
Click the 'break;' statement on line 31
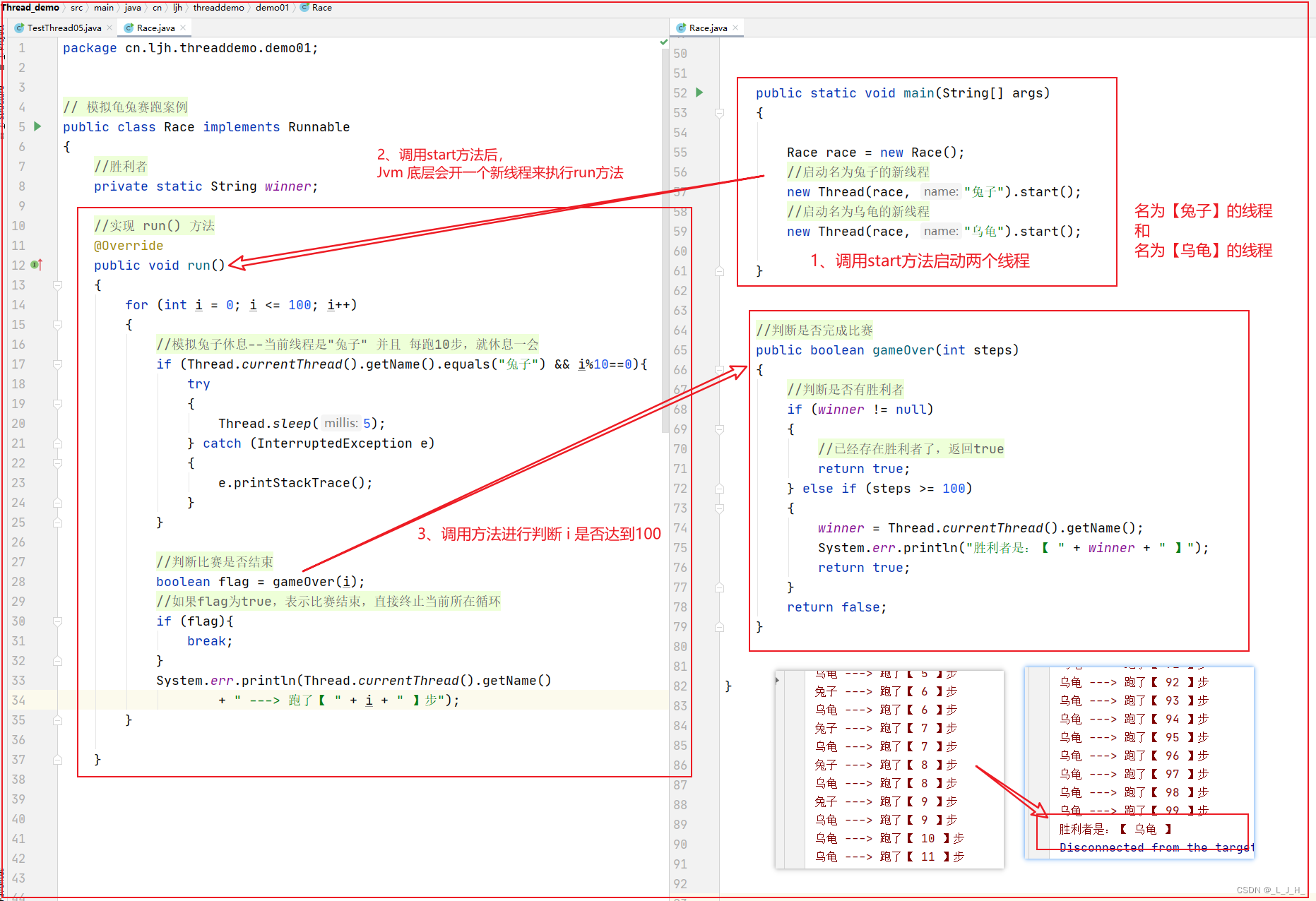210,641
